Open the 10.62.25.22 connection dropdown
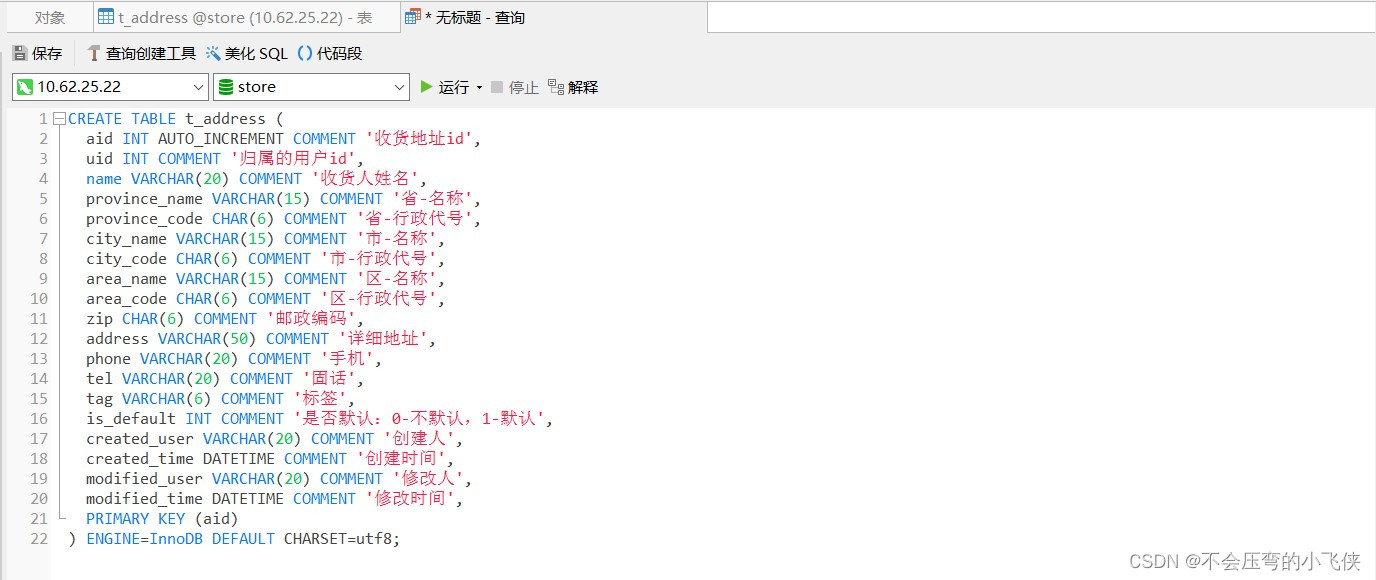Image resolution: width=1376 pixels, height=580 pixels. point(198,86)
